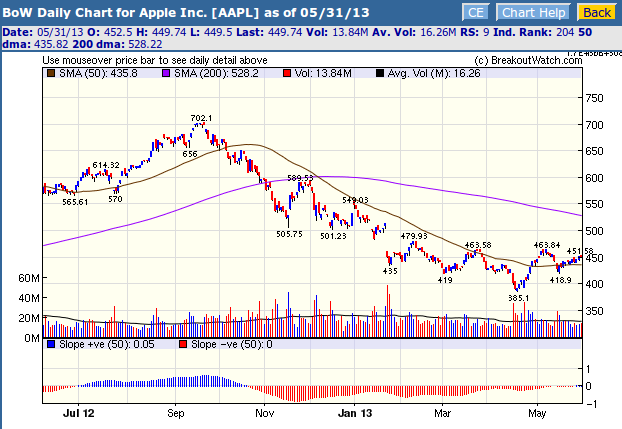
Task: Click the Nov date axis label
Action: (265, 413)
